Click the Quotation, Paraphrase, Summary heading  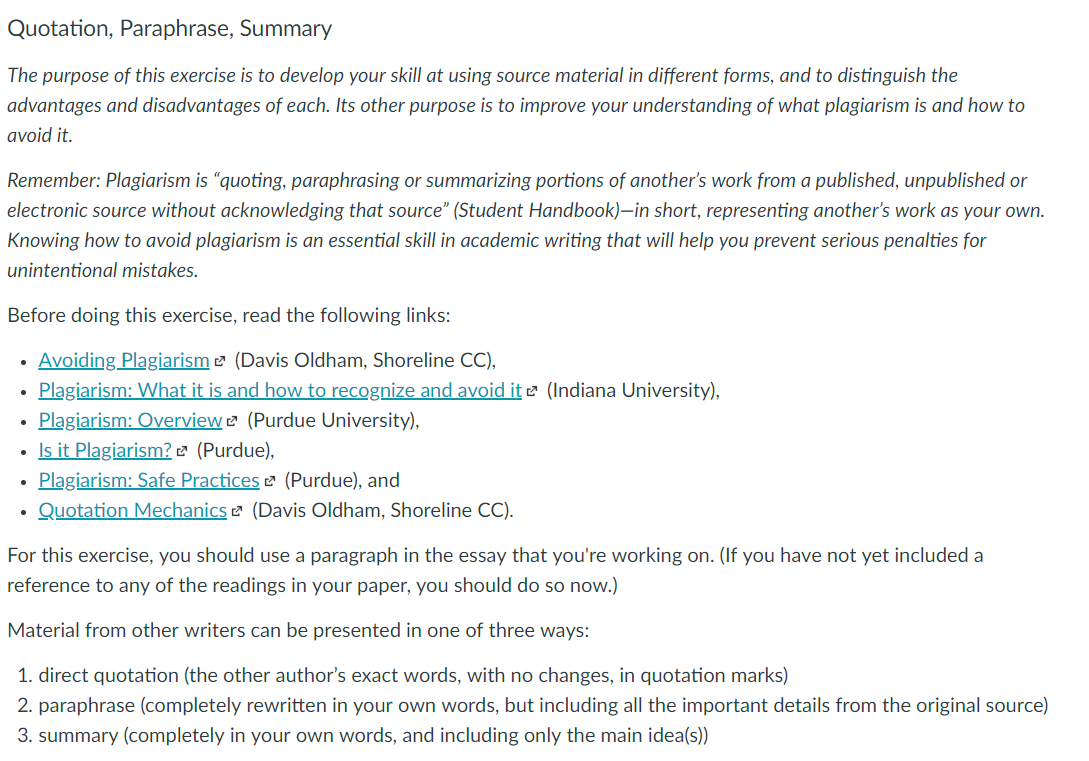click(169, 28)
